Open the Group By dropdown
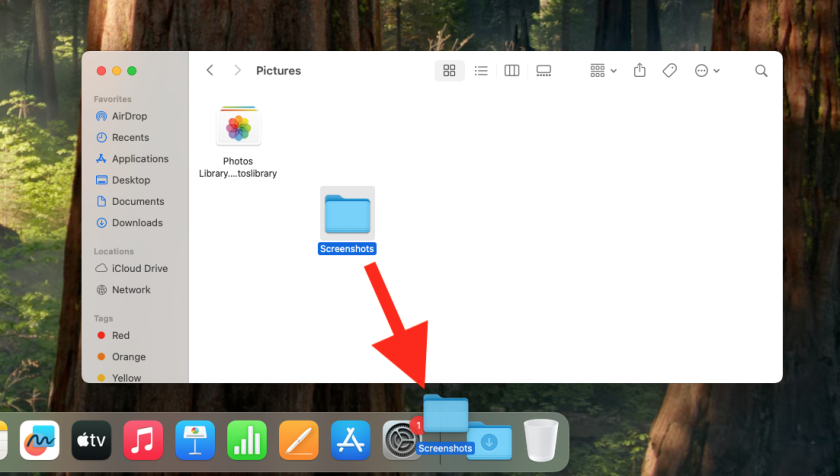Image resolution: width=840 pixels, height=476 pixels. [x=603, y=71]
